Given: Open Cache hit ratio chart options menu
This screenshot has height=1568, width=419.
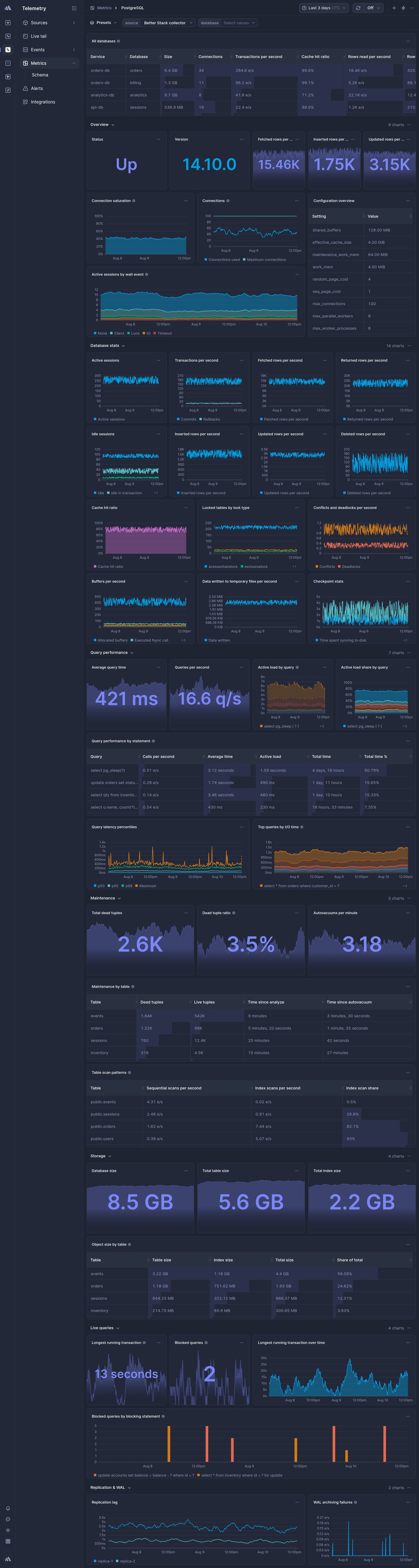Looking at the screenshot, I should coord(186,508).
